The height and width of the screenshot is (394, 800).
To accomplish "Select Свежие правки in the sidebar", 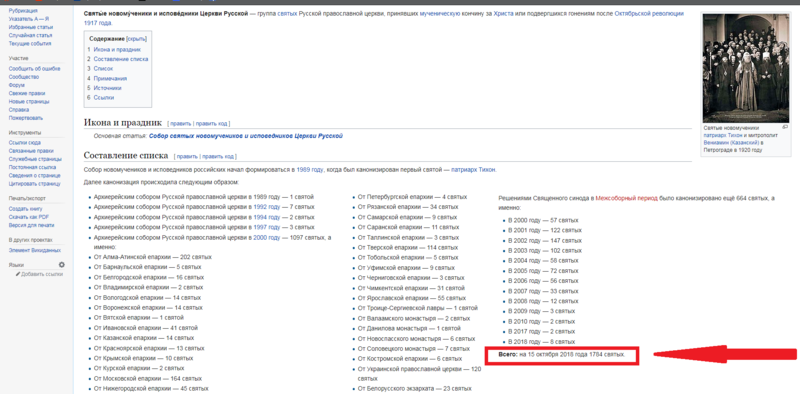I will 27,93.
